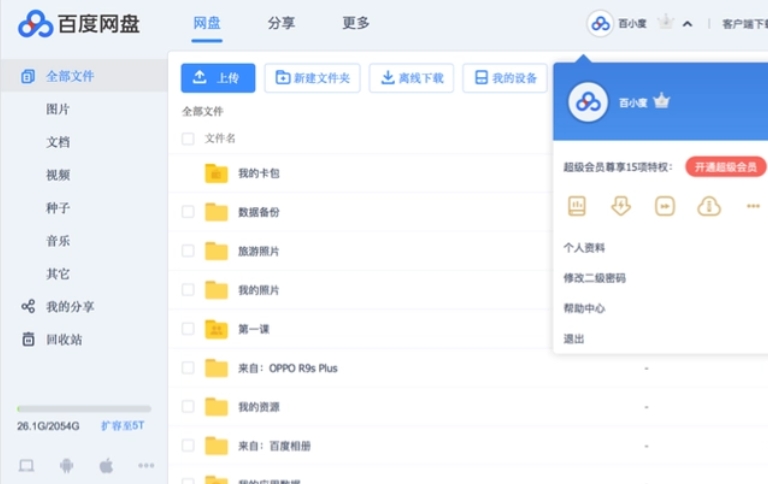Click 退出 to log out
The height and width of the screenshot is (484, 768).
[574, 339]
